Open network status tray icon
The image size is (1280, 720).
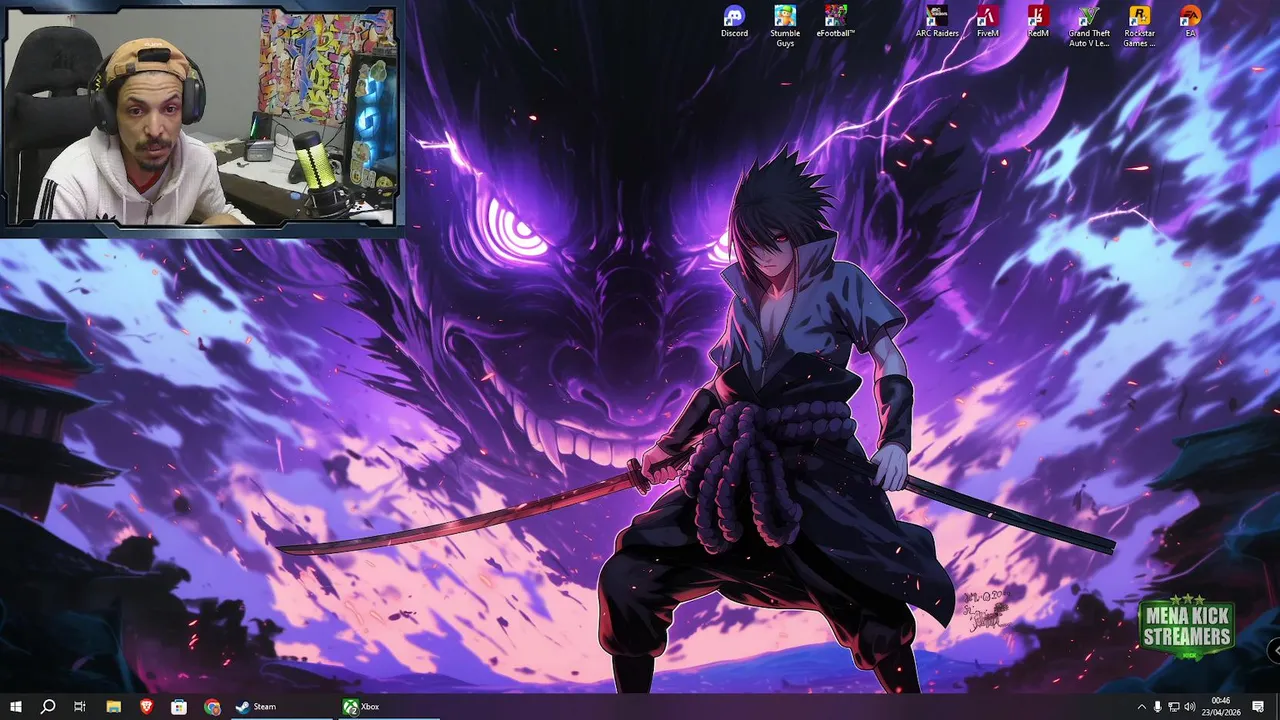coord(1174,706)
